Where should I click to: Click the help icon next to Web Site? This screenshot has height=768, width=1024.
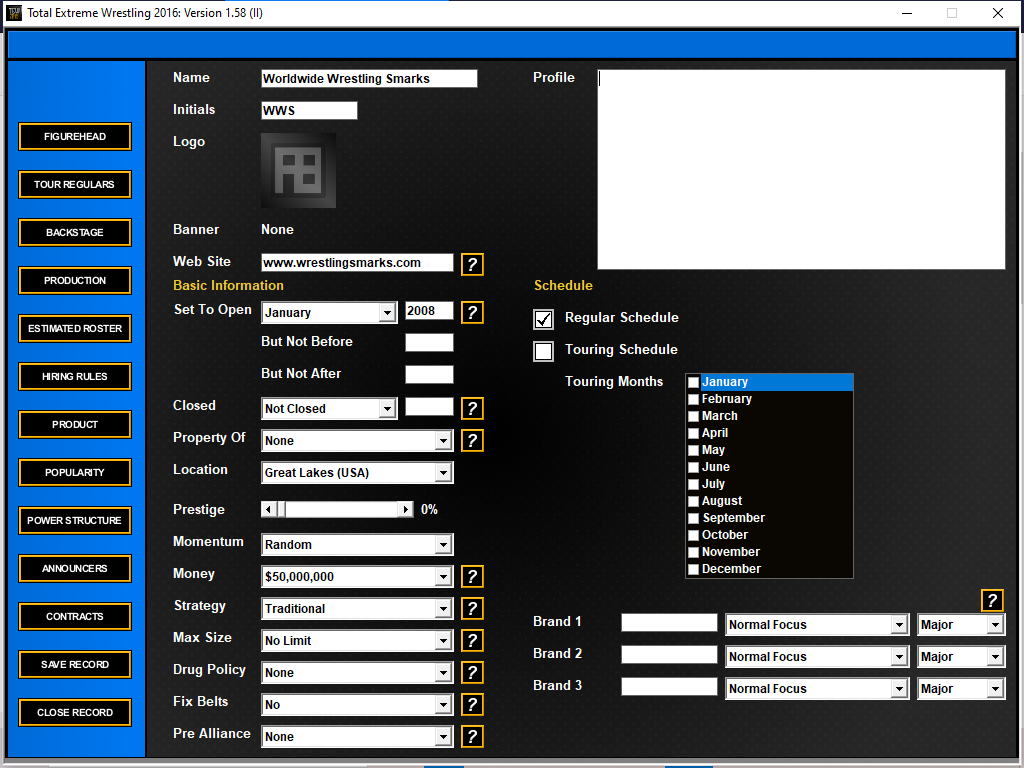pyautogui.click(x=472, y=265)
